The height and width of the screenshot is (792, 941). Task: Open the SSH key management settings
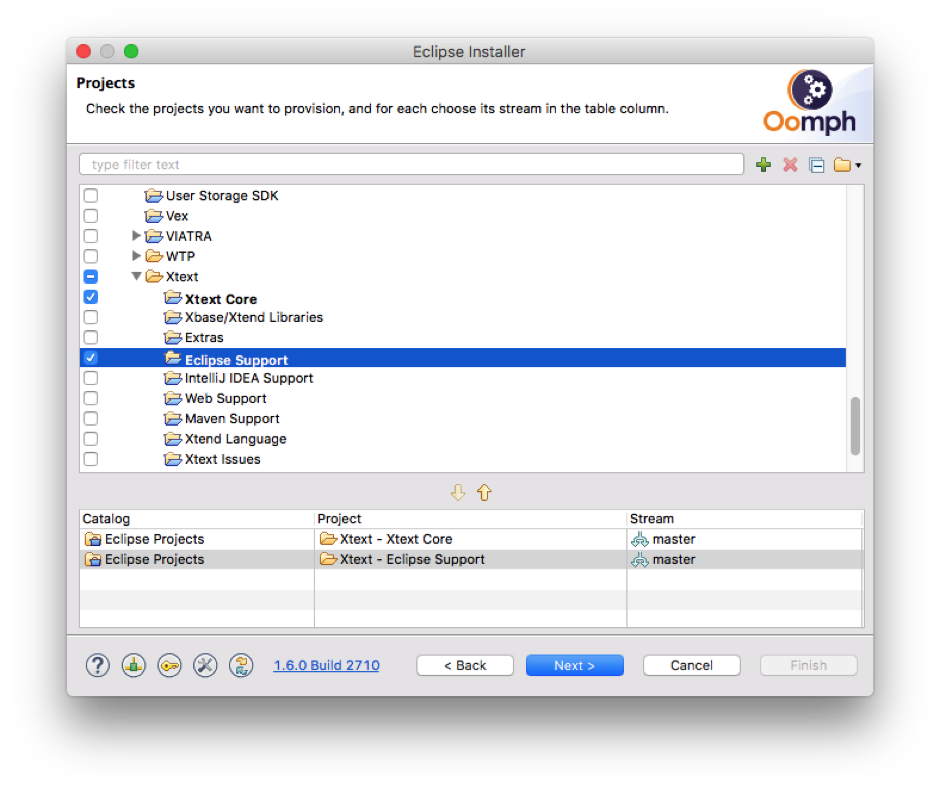169,665
